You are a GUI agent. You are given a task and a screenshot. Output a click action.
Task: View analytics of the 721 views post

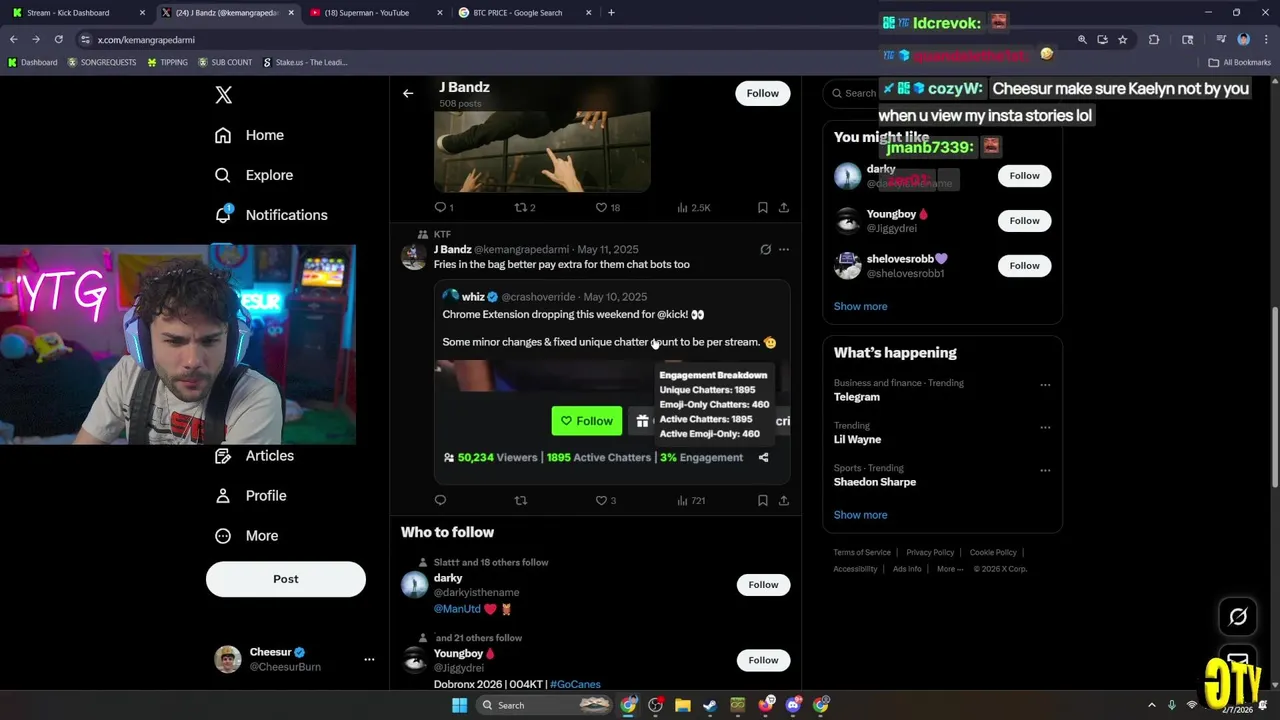(x=691, y=500)
